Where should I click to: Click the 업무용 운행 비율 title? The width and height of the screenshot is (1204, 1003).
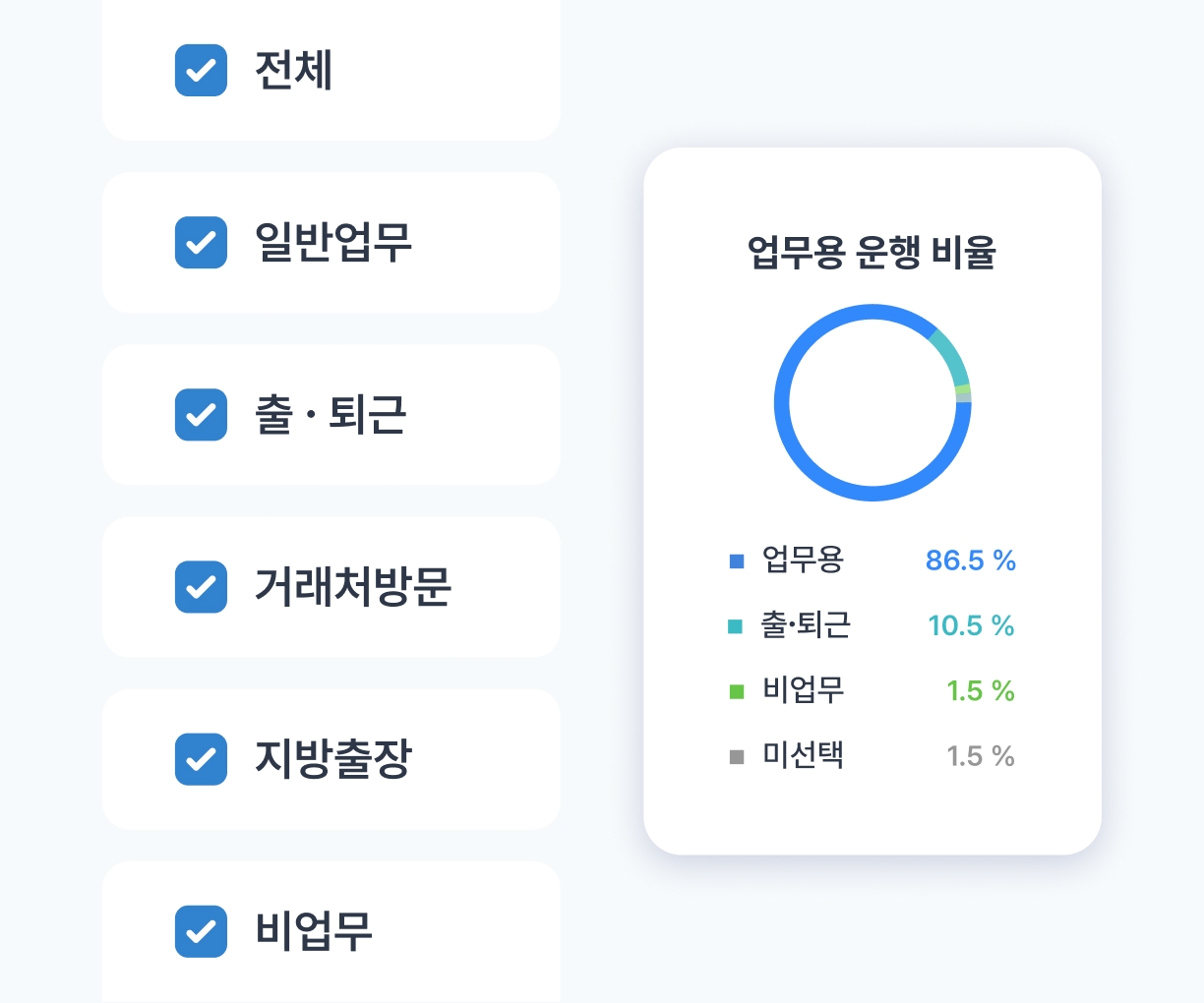[872, 253]
